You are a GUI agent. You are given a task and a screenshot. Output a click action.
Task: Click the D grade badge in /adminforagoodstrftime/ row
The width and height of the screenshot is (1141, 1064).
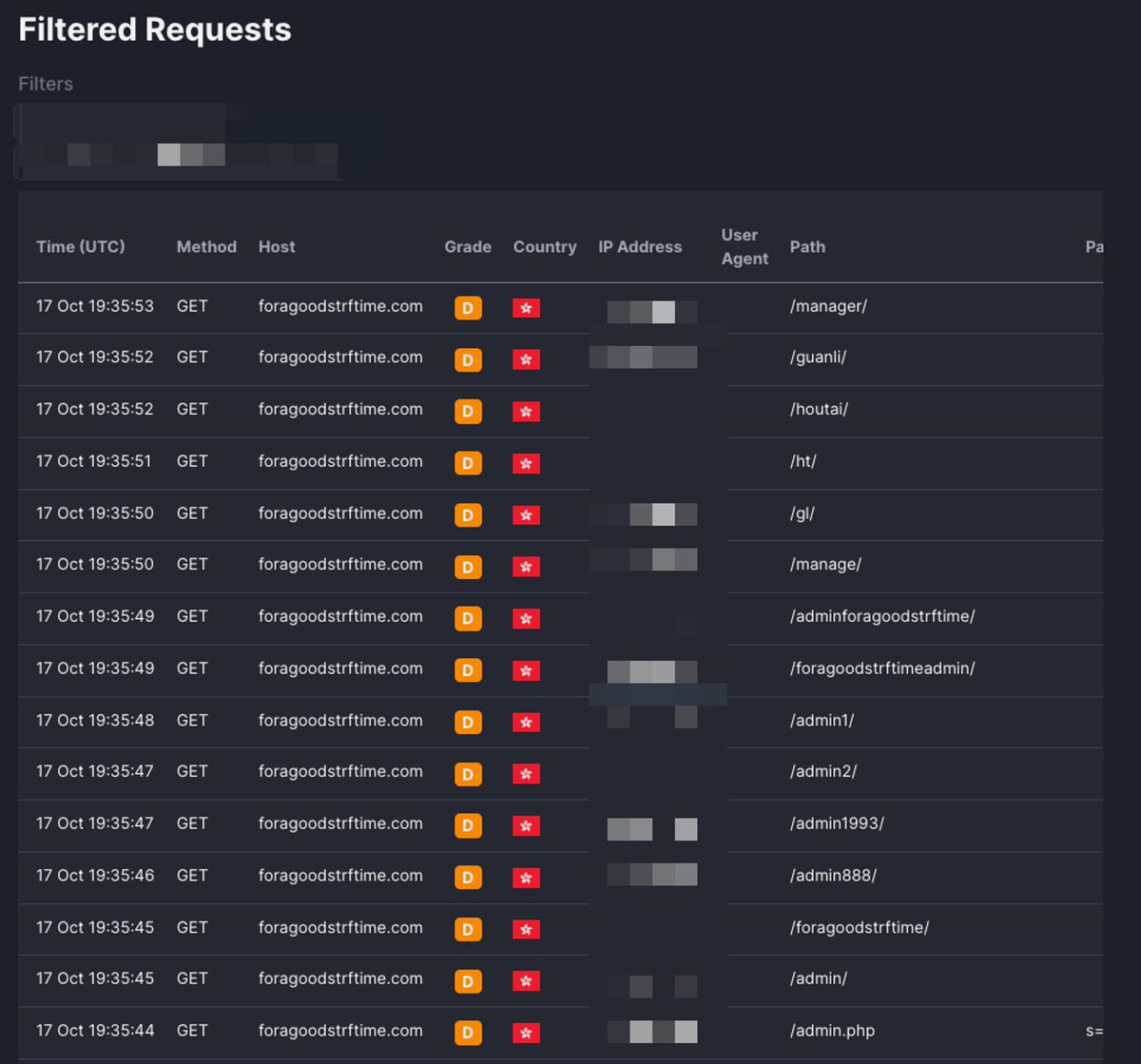[468, 619]
